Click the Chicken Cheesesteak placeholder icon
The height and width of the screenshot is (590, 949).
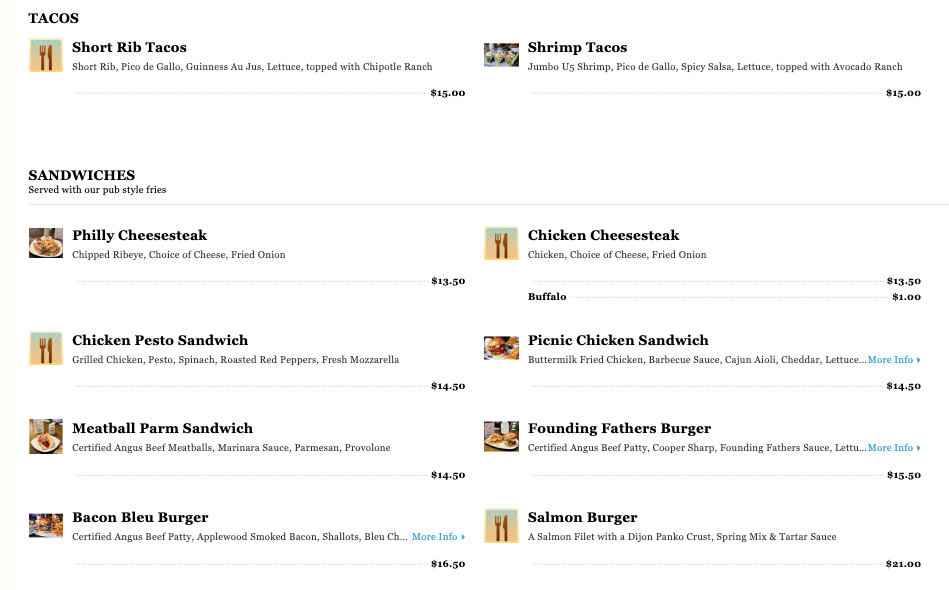[501, 243]
